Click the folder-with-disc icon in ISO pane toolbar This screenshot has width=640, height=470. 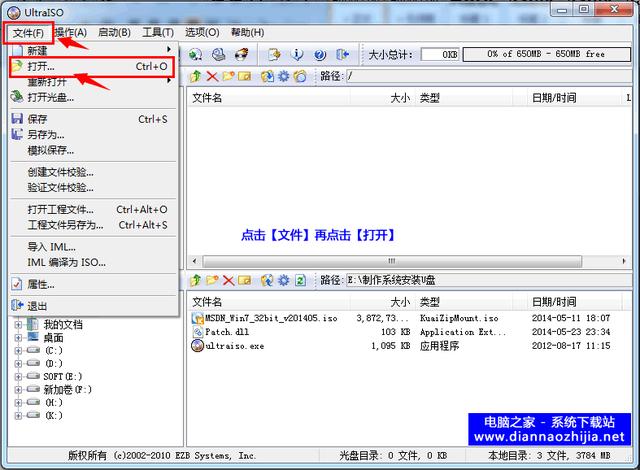[x=300, y=76]
